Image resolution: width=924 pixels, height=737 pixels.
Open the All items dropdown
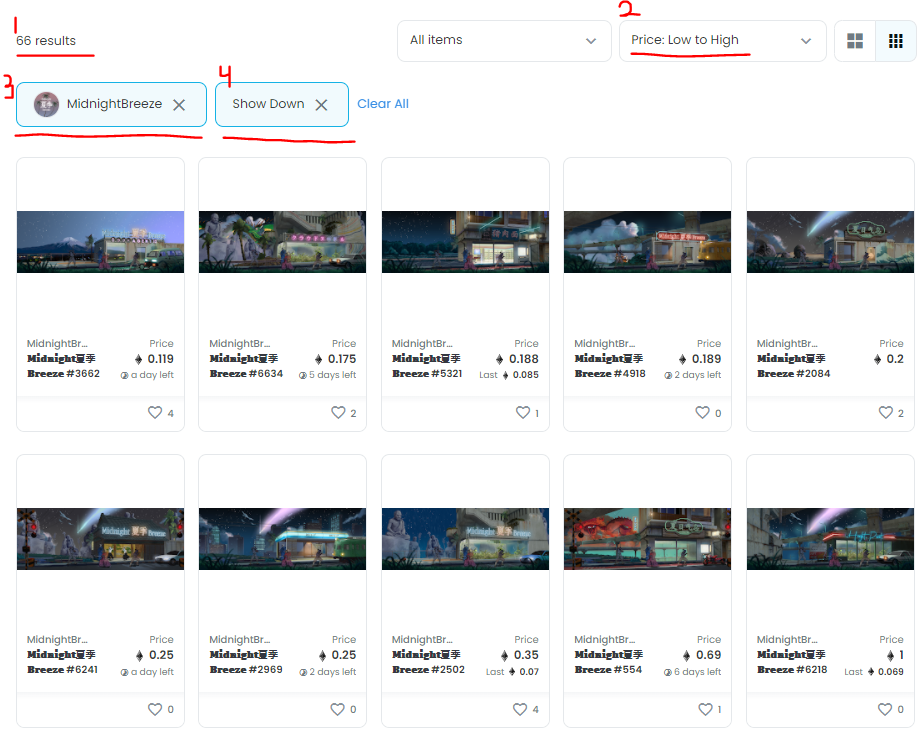pos(503,41)
